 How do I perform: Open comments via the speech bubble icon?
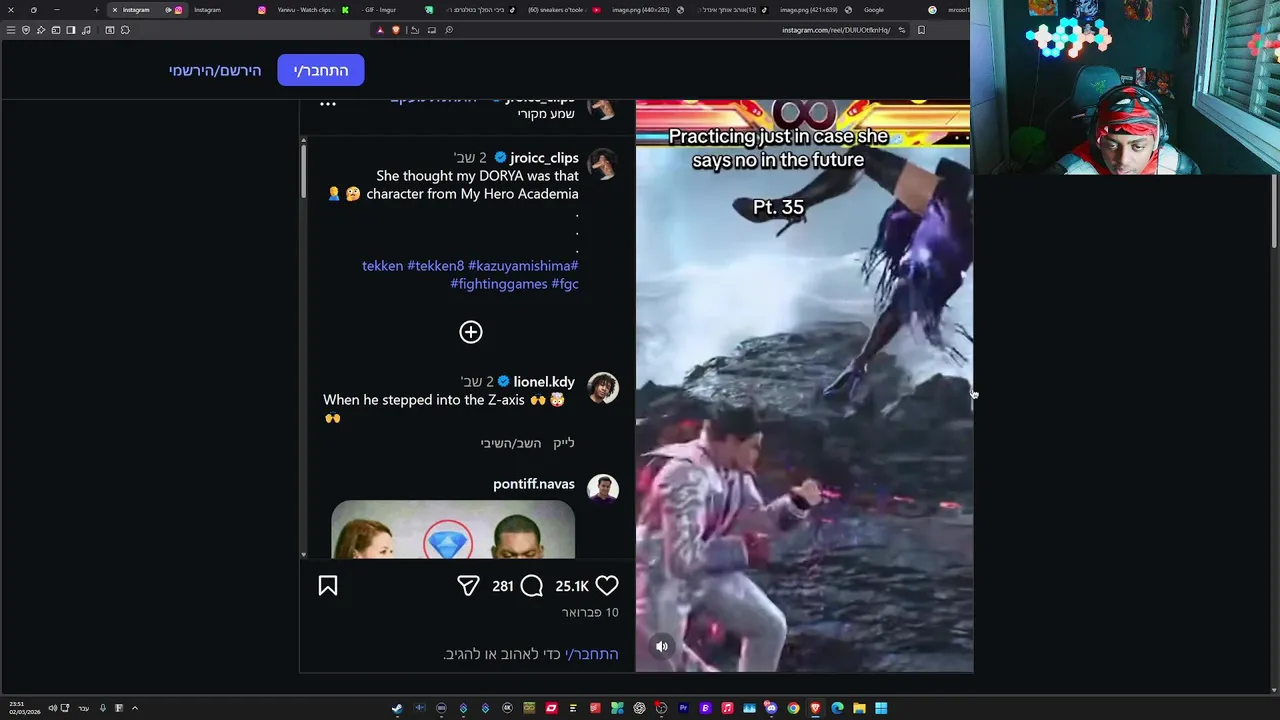[x=532, y=586]
